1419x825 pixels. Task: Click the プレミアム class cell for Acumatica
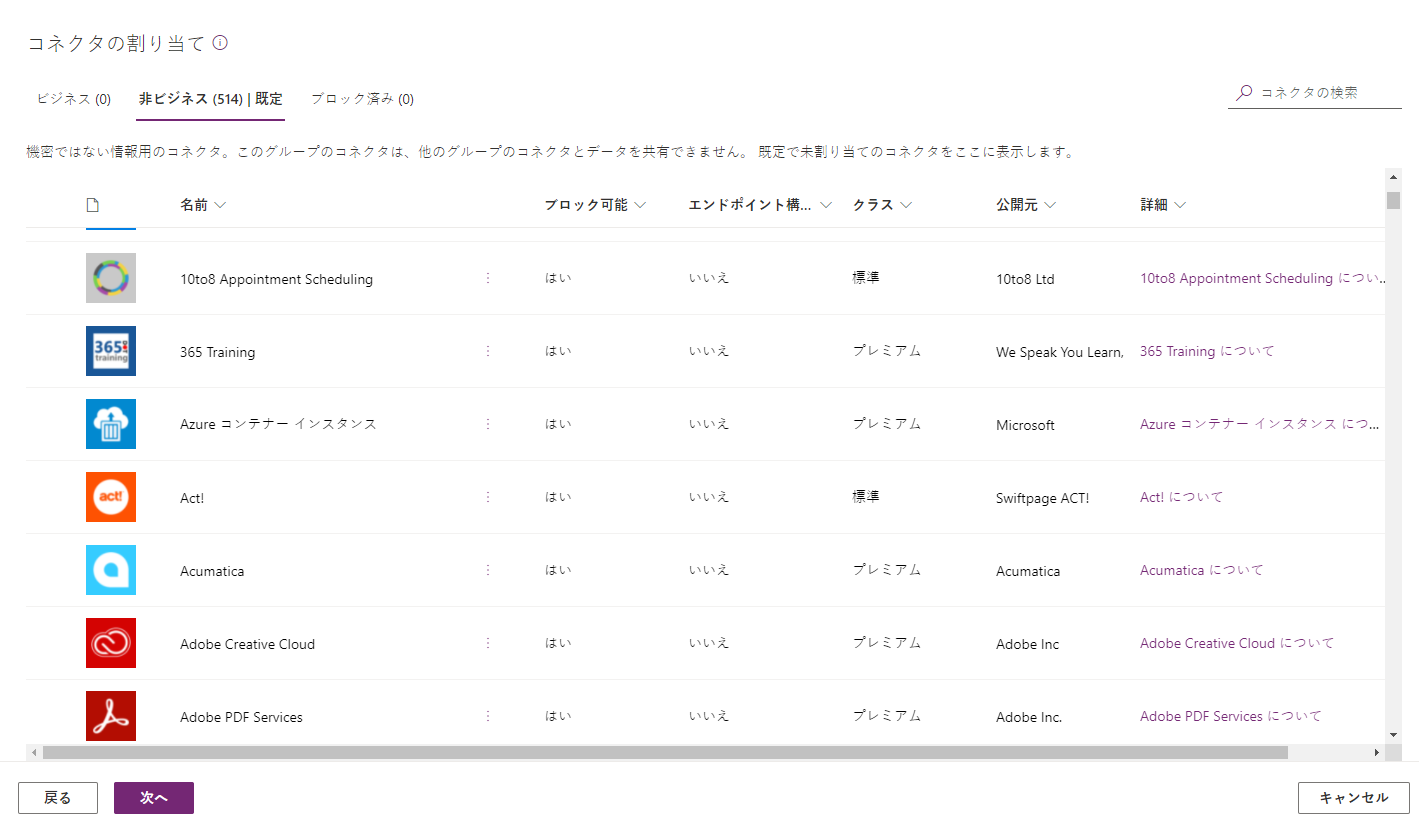887,570
